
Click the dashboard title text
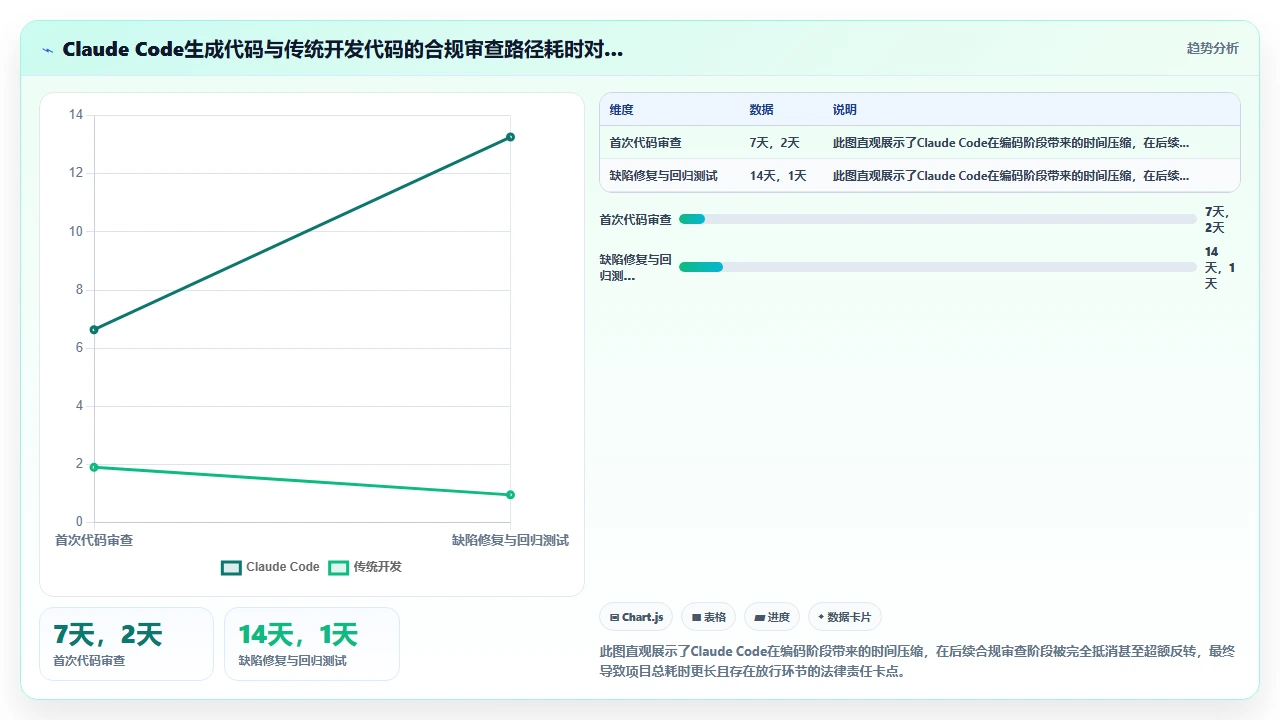(x=342, y=50)
